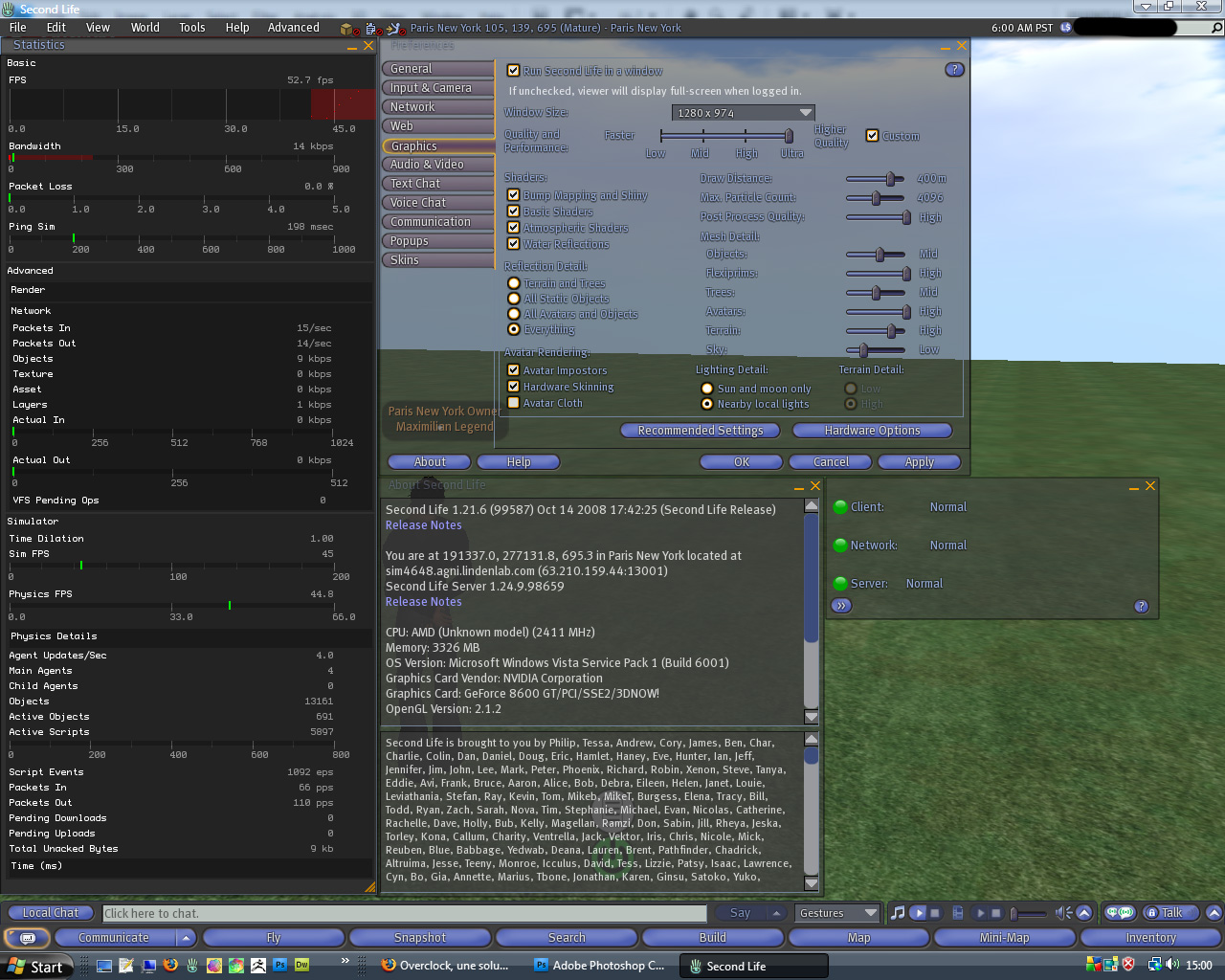Click the music note icon in media controls
1225x980 pixels.
point(897,913)
